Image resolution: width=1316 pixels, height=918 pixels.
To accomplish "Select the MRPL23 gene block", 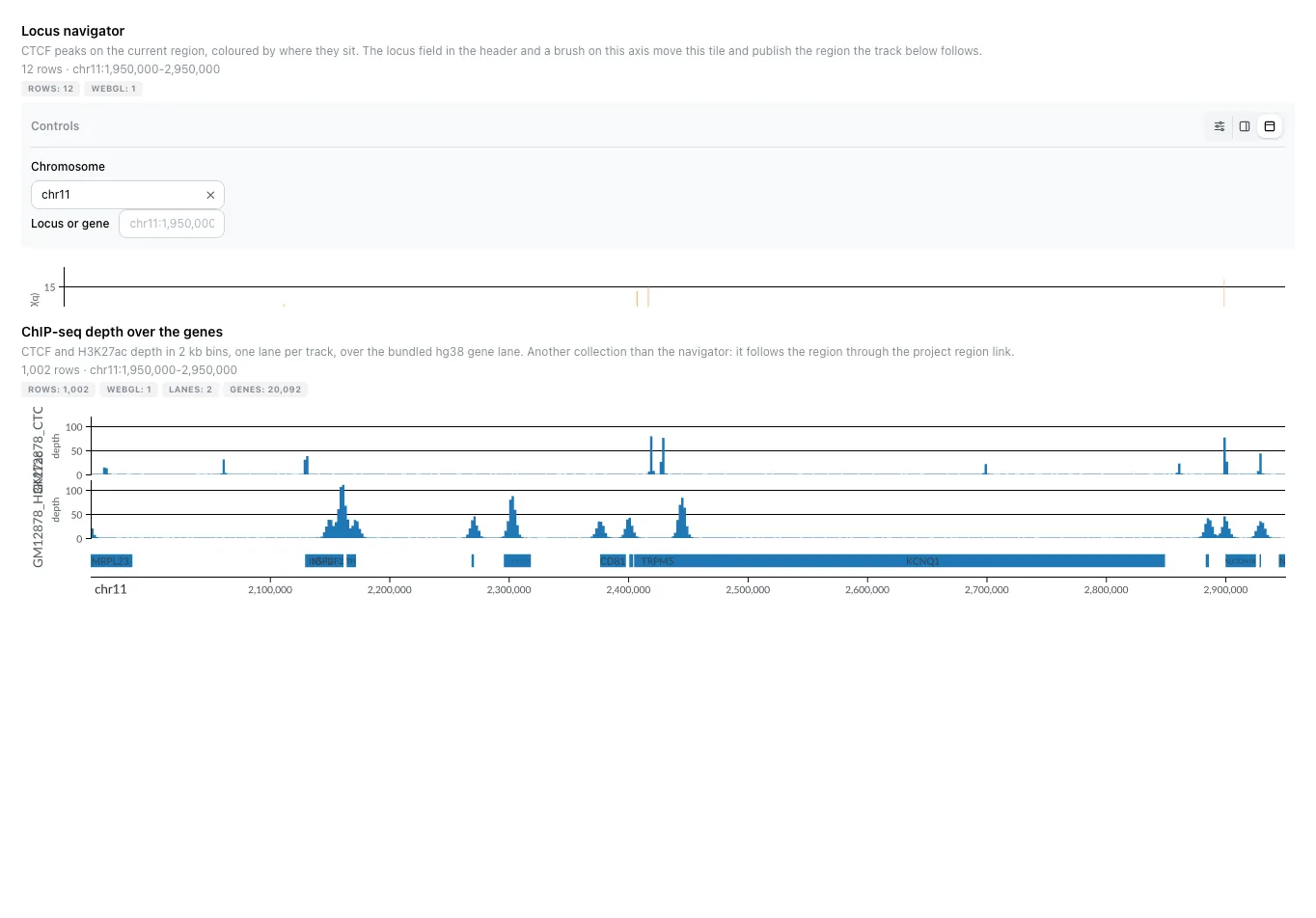I will (111, 561).
